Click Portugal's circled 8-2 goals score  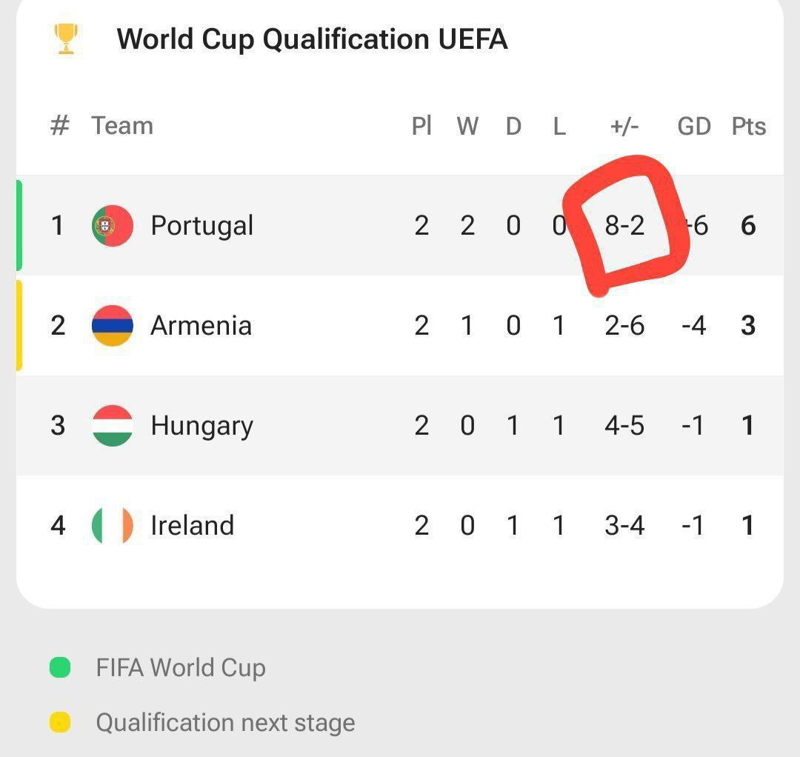coord(625,226)
